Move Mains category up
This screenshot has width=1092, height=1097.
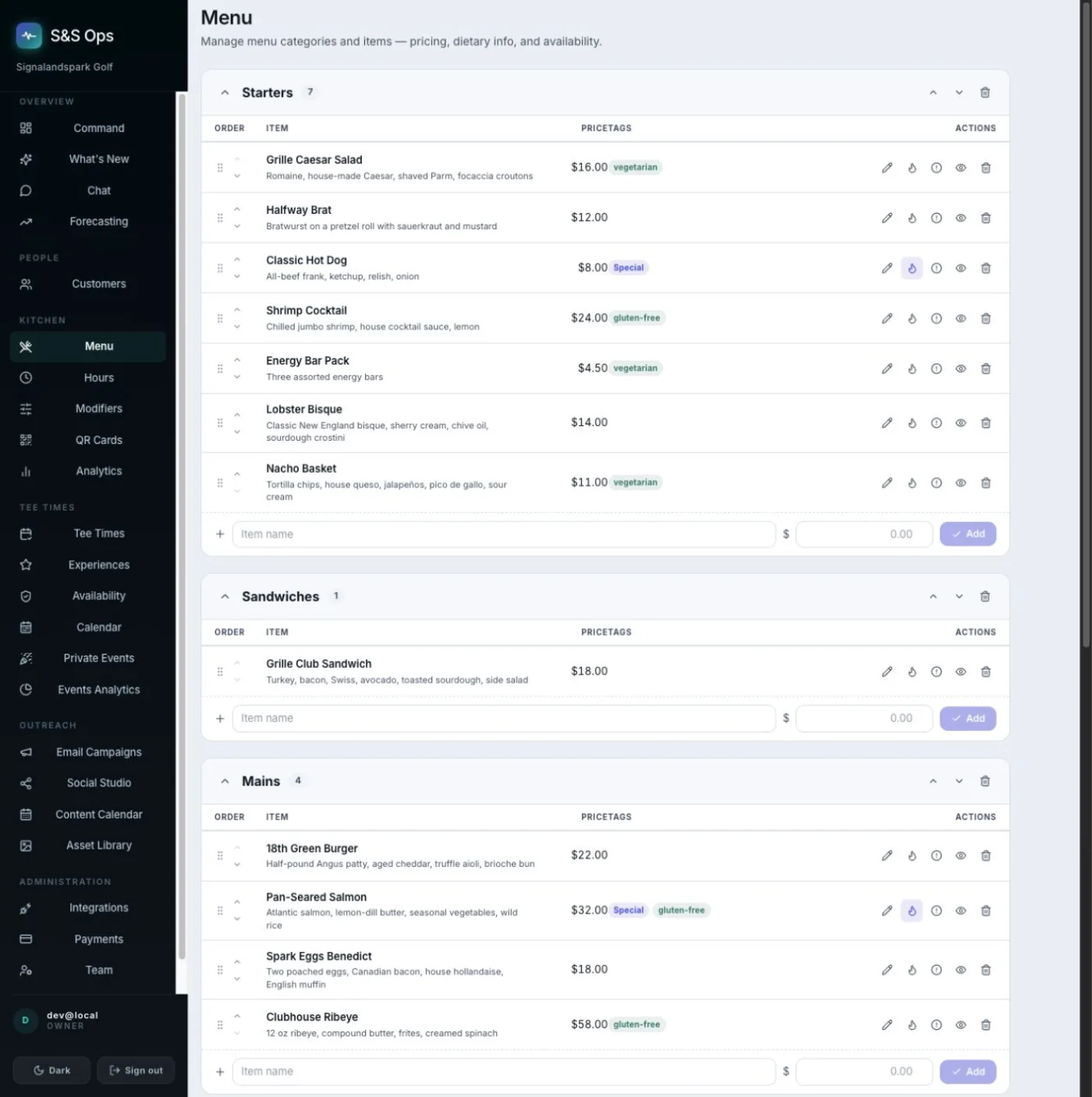[933, 782]
